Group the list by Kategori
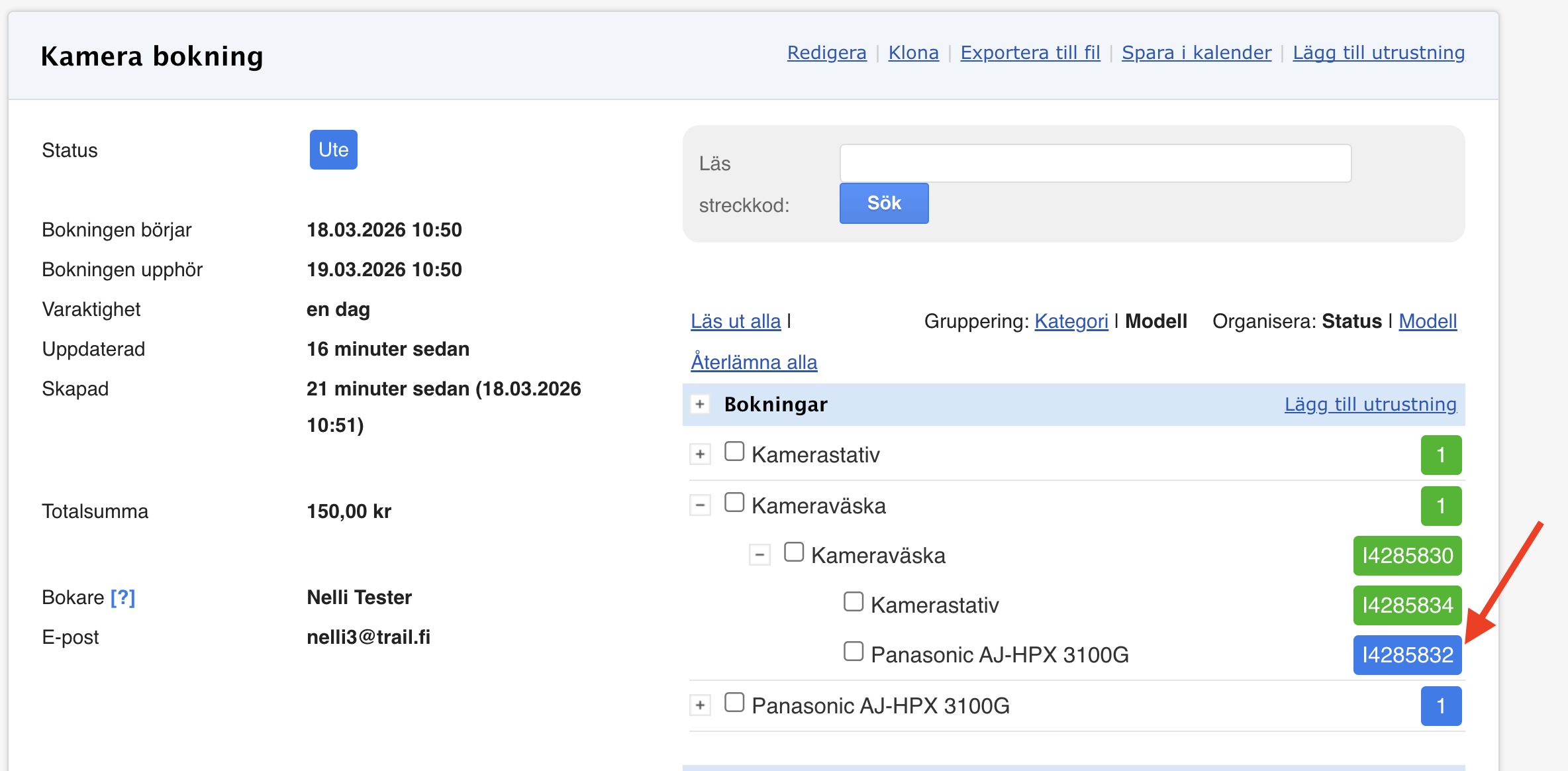1568x771 pixels. coord(1071,321)
